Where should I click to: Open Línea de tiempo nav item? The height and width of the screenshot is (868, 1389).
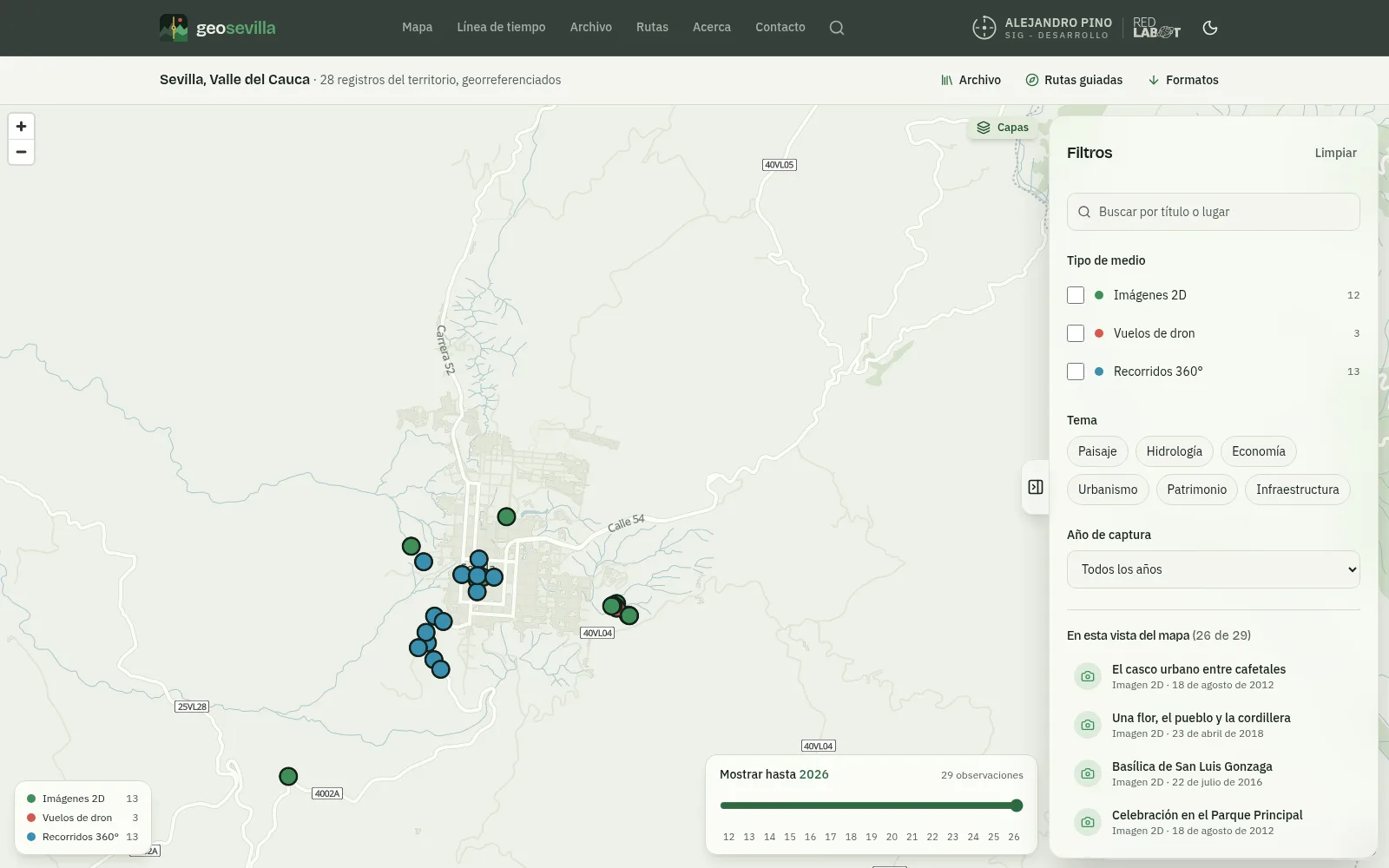(x=502, y=27)
